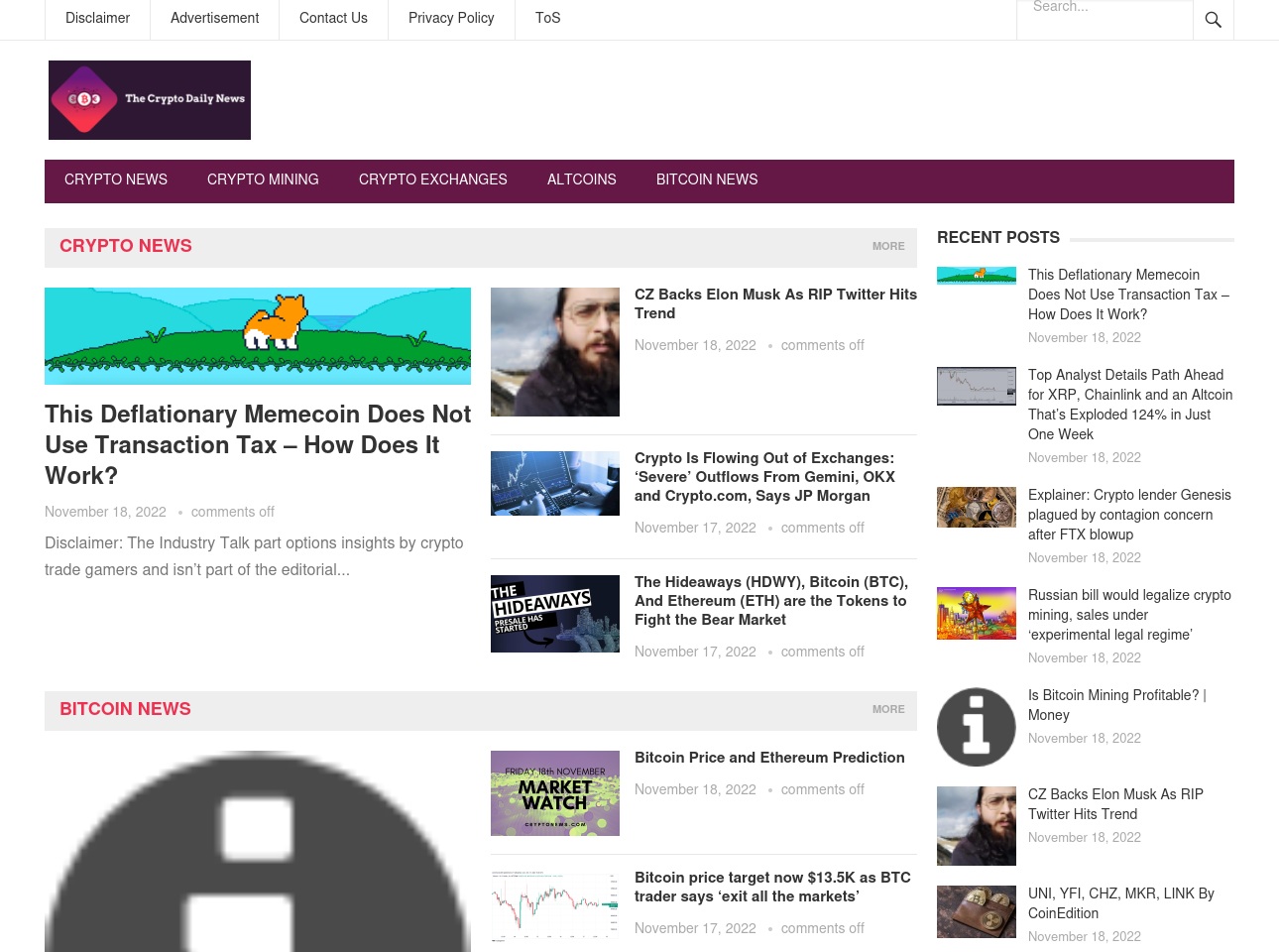This screenshot has height=952, width=1279.
Task: Click 'comments off' under Bitcoin Price and Ethereum Prediction
Action: point(822,789)
